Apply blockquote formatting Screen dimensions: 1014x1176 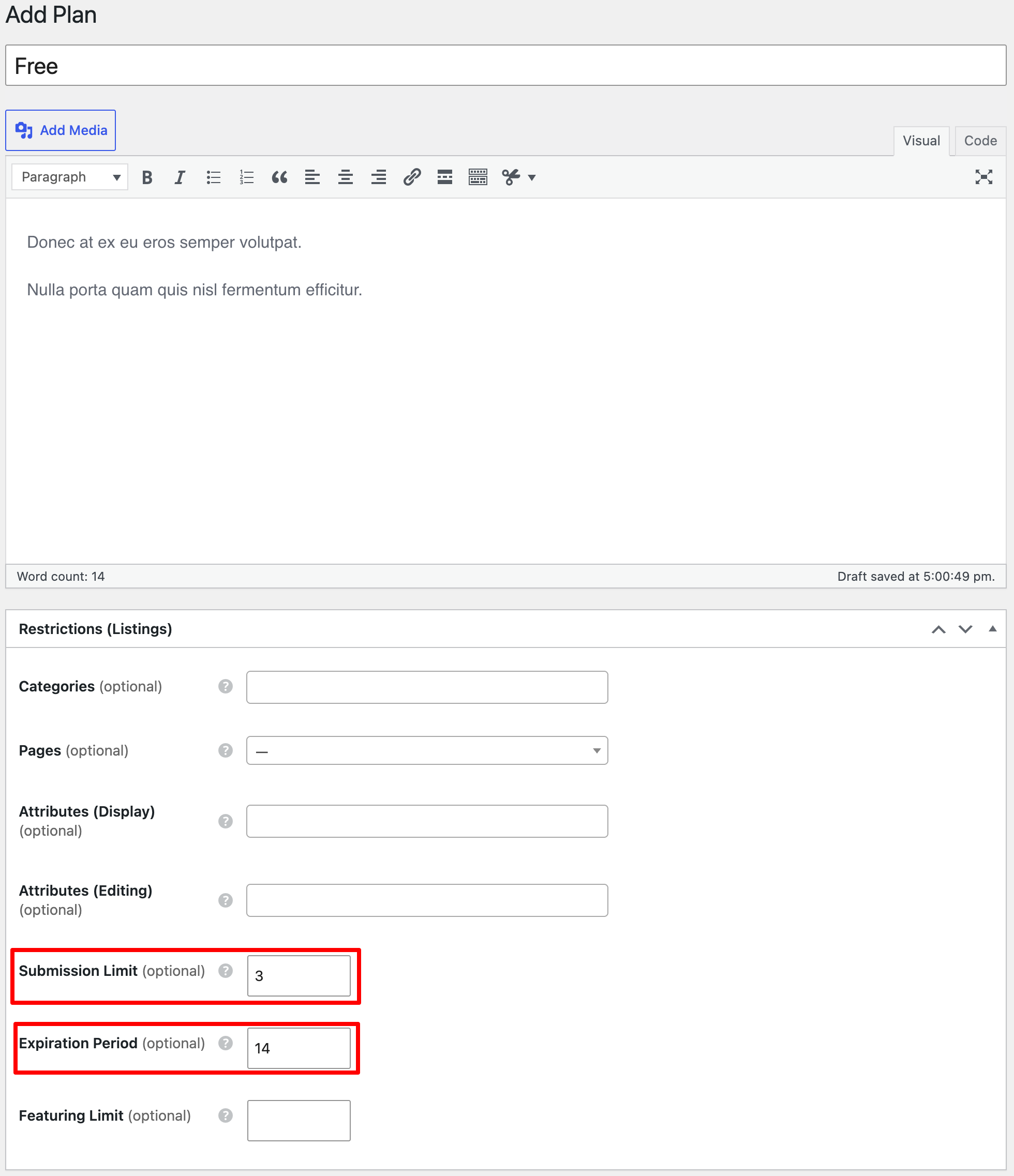click(x=279, y=177)
